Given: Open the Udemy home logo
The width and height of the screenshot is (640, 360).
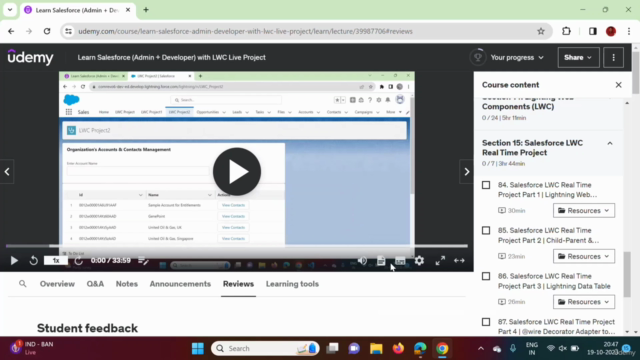Looking at the screenshot, I should (x=30, y=58).
